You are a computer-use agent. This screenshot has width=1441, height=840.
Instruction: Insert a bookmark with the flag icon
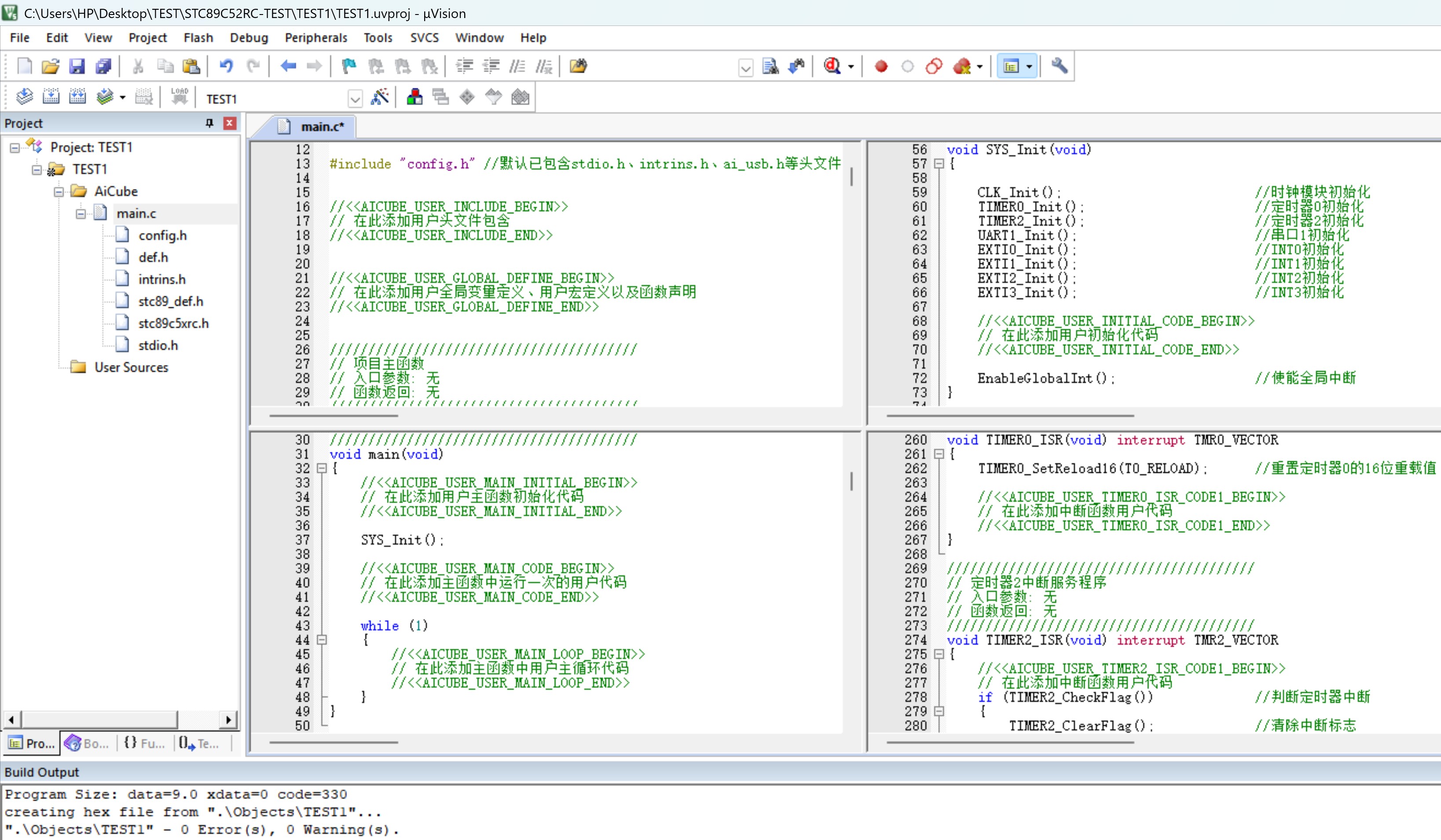(x=349, y=66)
